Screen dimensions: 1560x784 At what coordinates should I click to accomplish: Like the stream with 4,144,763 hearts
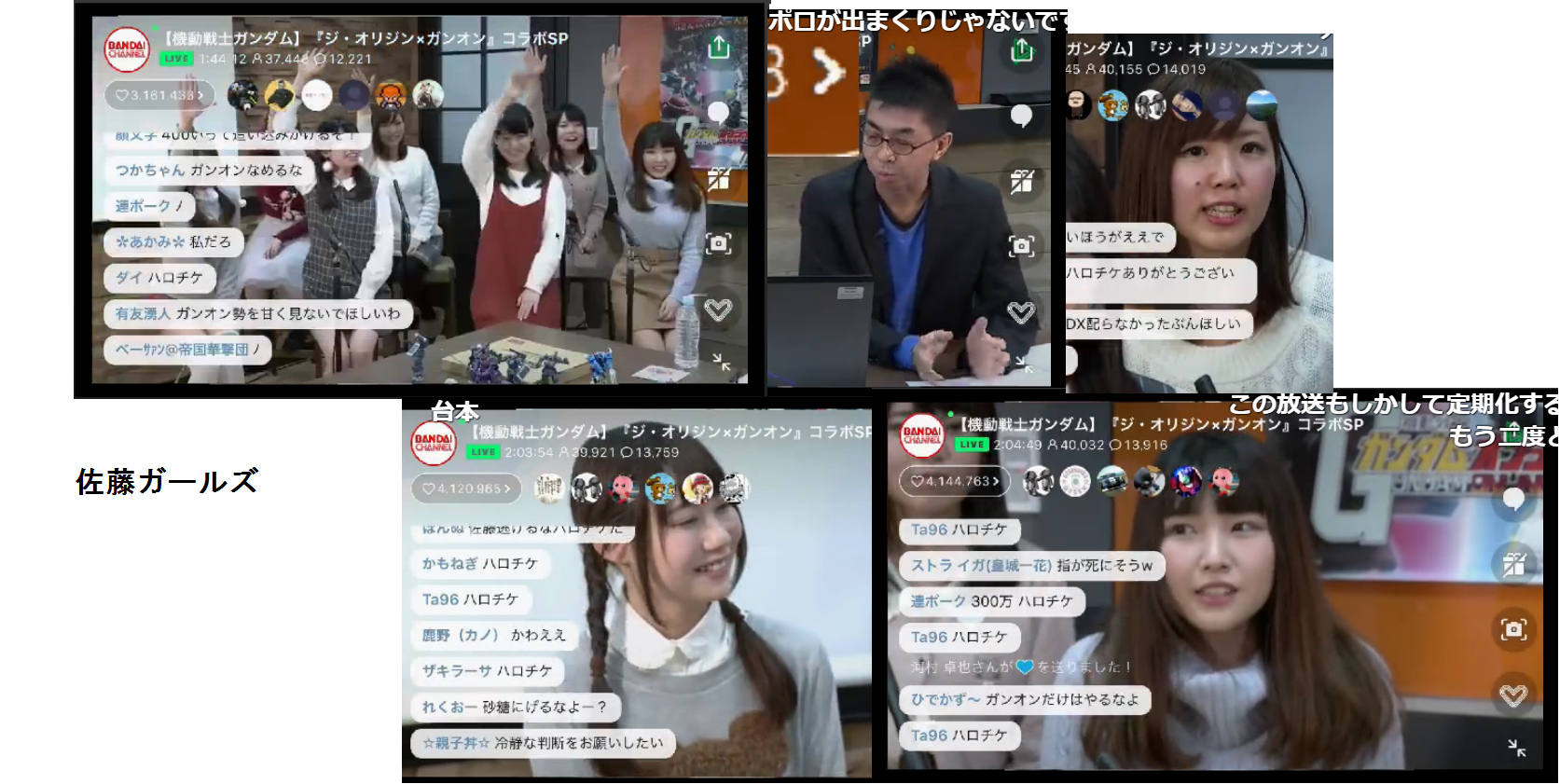click(x=1513, y=695)
